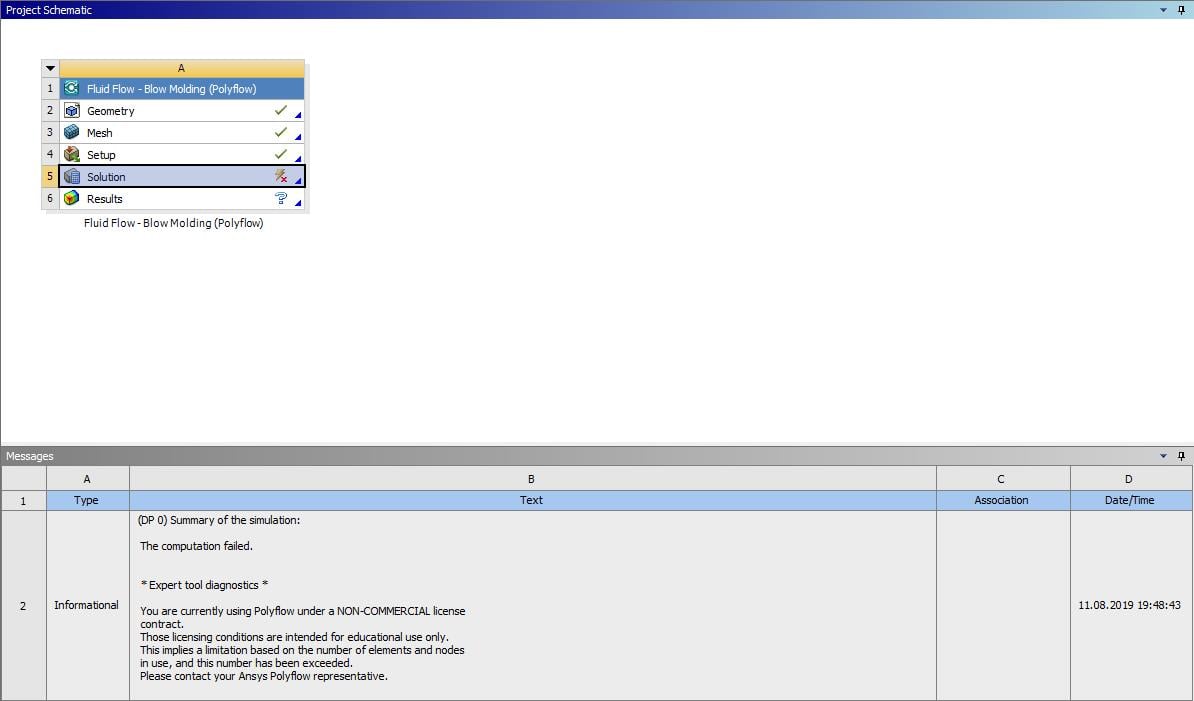Open the Project Schematic panel options dropdown
1194x701 pixels.
coord(1164,10)
